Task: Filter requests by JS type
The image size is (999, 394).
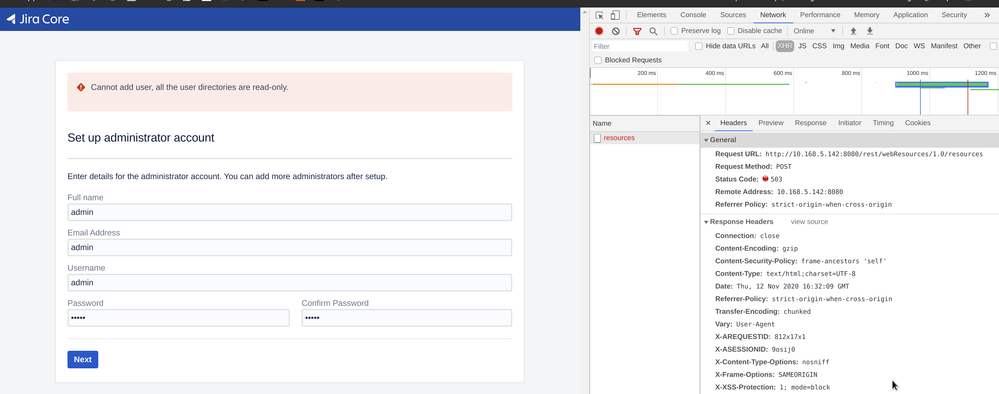Action: coord(802,46)
